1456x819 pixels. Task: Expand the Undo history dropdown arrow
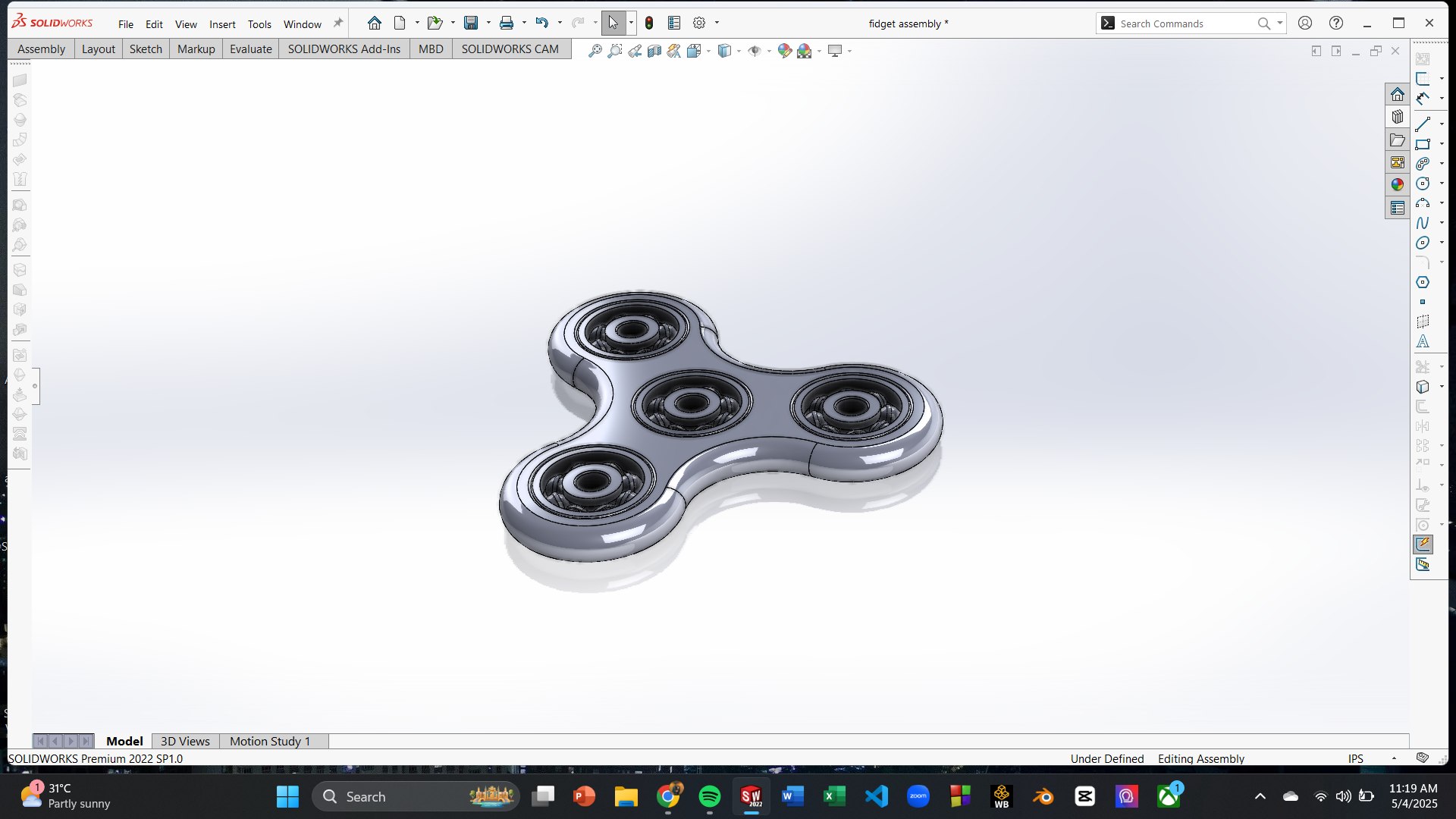(x=560, y=24)
